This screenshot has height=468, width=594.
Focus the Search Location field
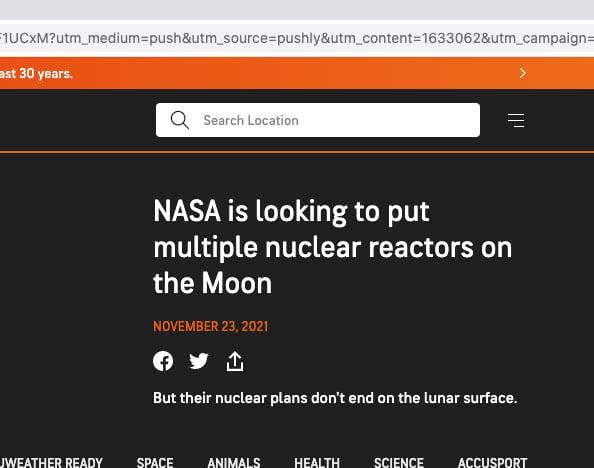pos(318,120)
